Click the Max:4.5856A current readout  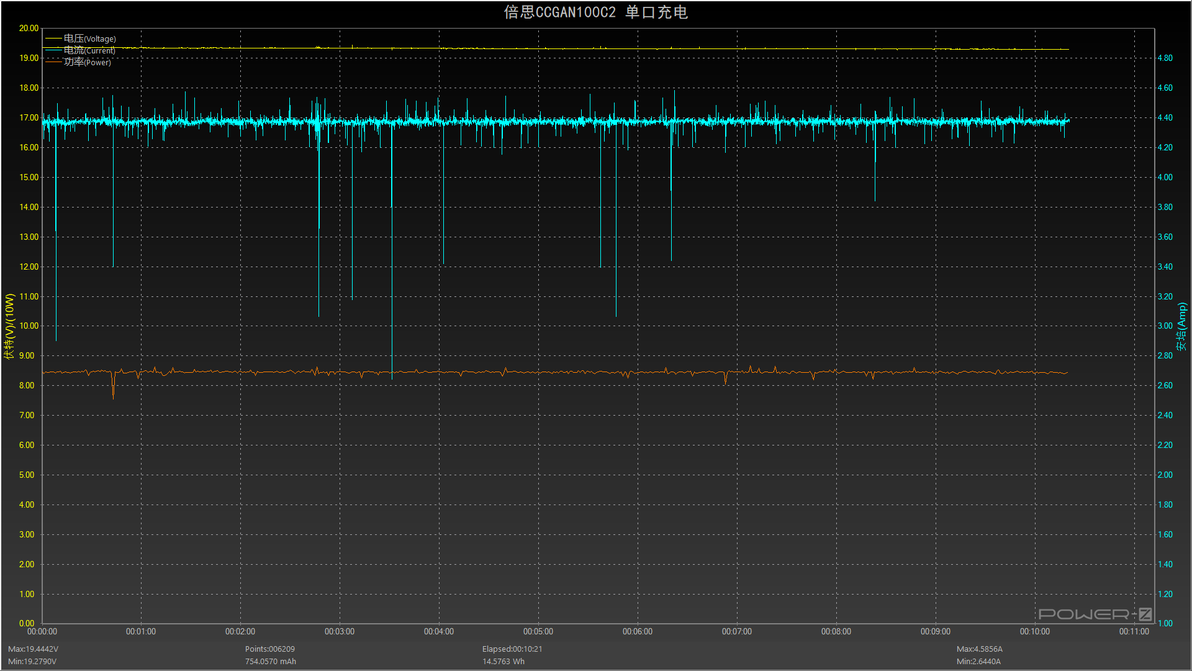click(979, 649)
